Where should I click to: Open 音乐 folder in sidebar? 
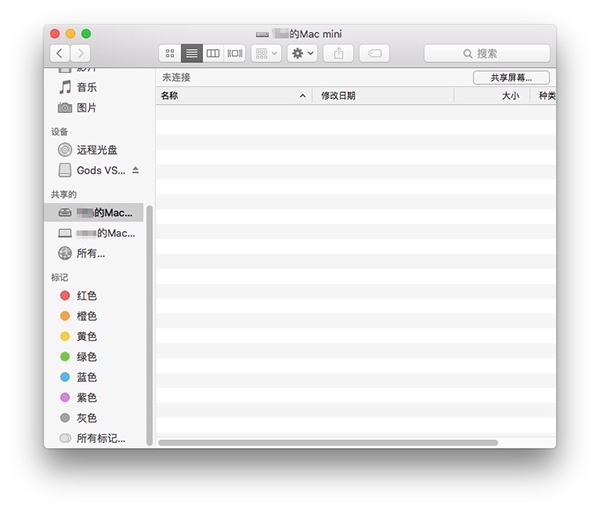click(87, 87)
